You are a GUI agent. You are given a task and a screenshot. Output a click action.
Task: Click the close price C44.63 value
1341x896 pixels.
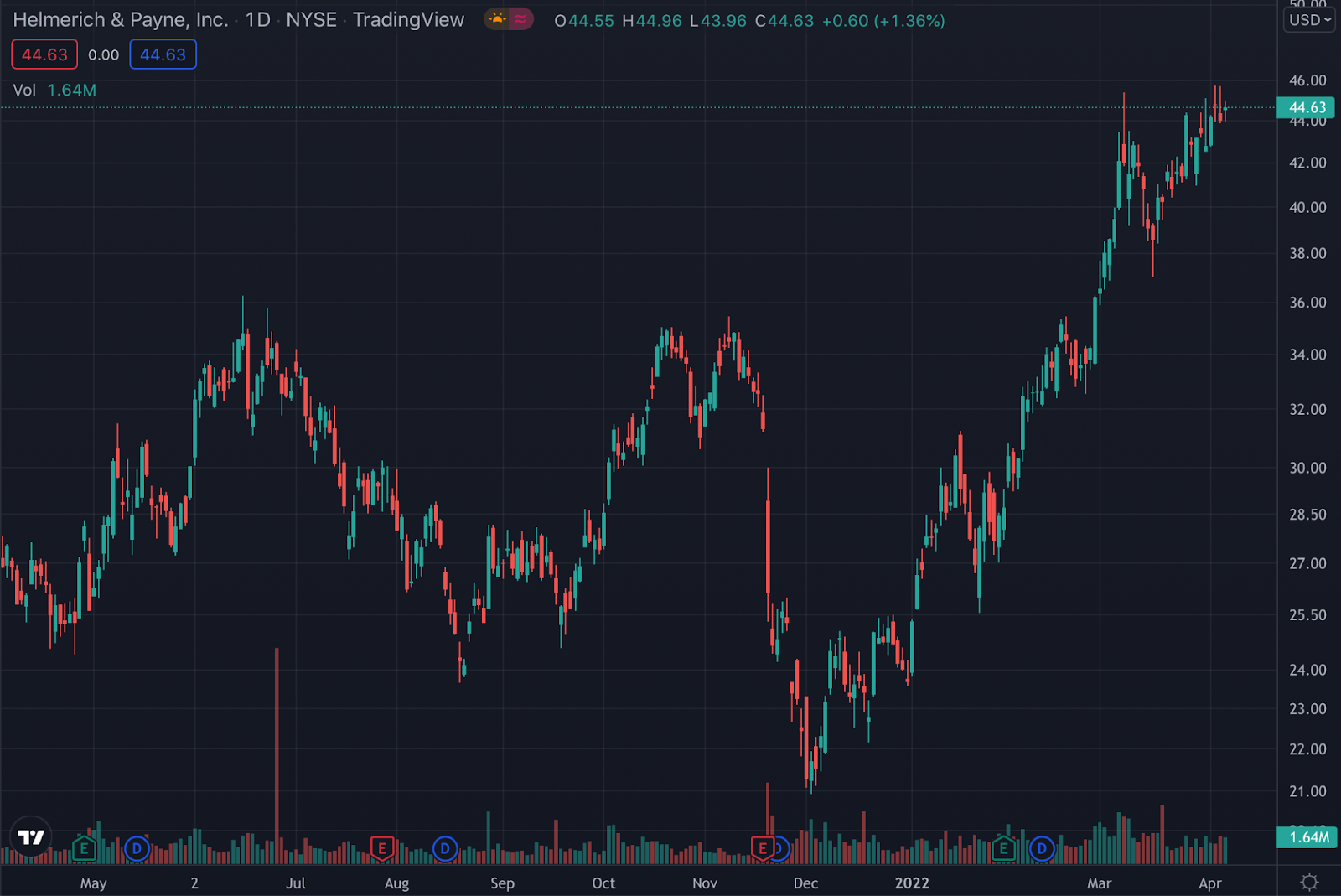click(x=784, y=20)
